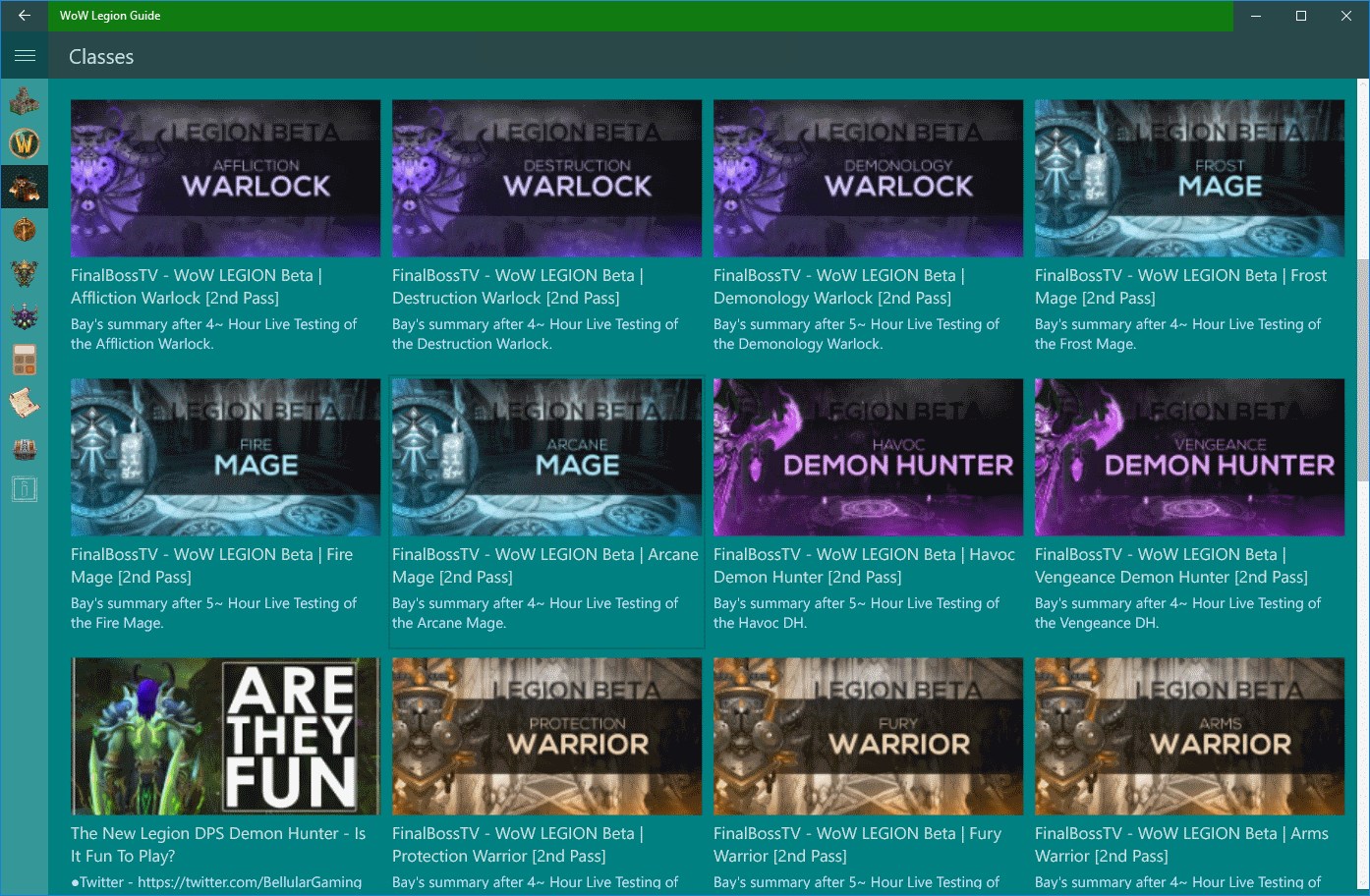
Task: Click title 'Frost Mage [2nd Pass]'
Action: pos(1182,287)
